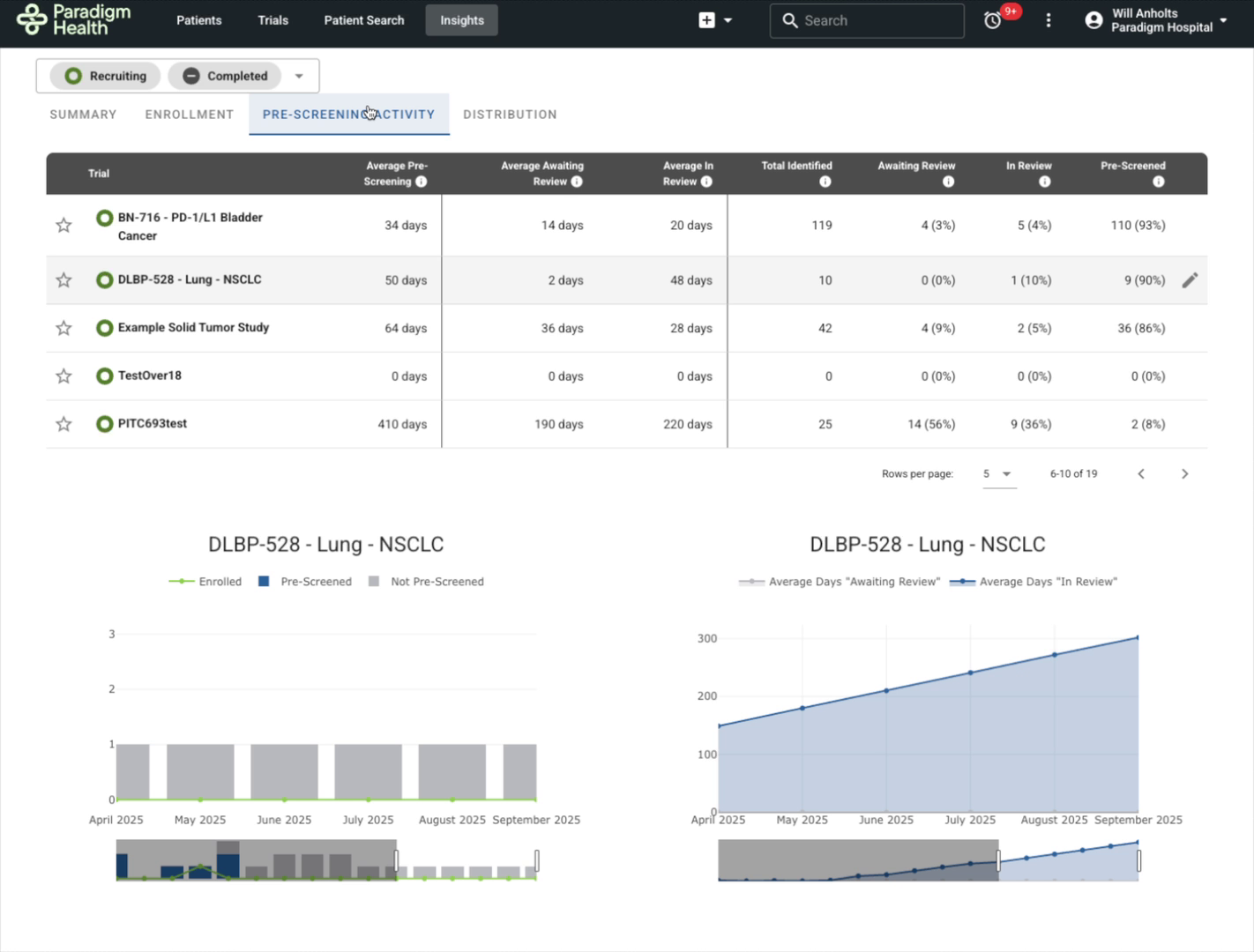Click right handle of enrollment range slider

[536, 860]
